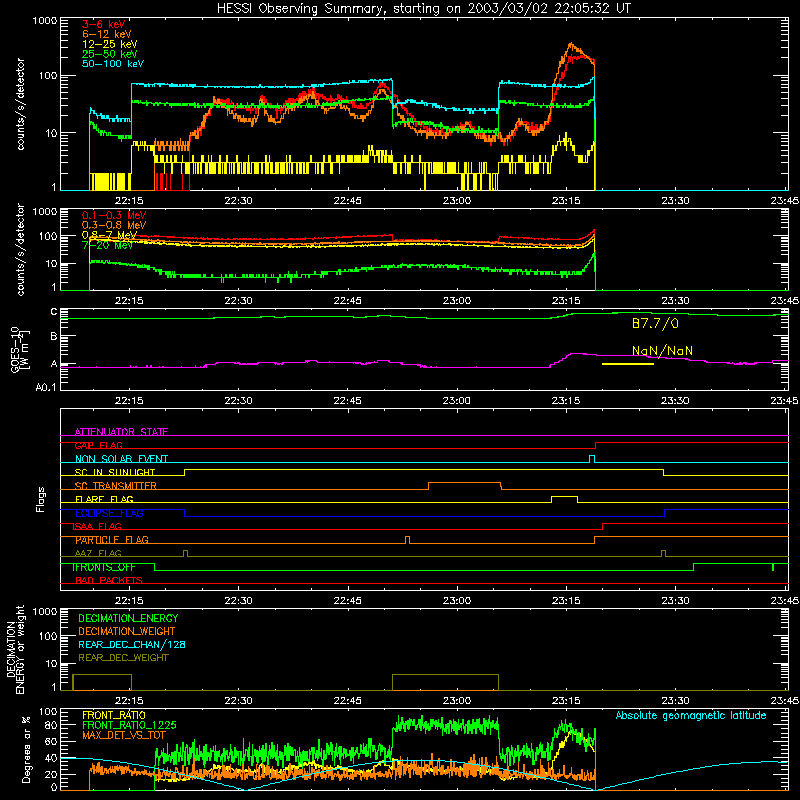The width and height of the screenshot is (800, 800).
Task: Click the REAR_DEC_CHAN/128 legend label
Action: pos(132,644)
